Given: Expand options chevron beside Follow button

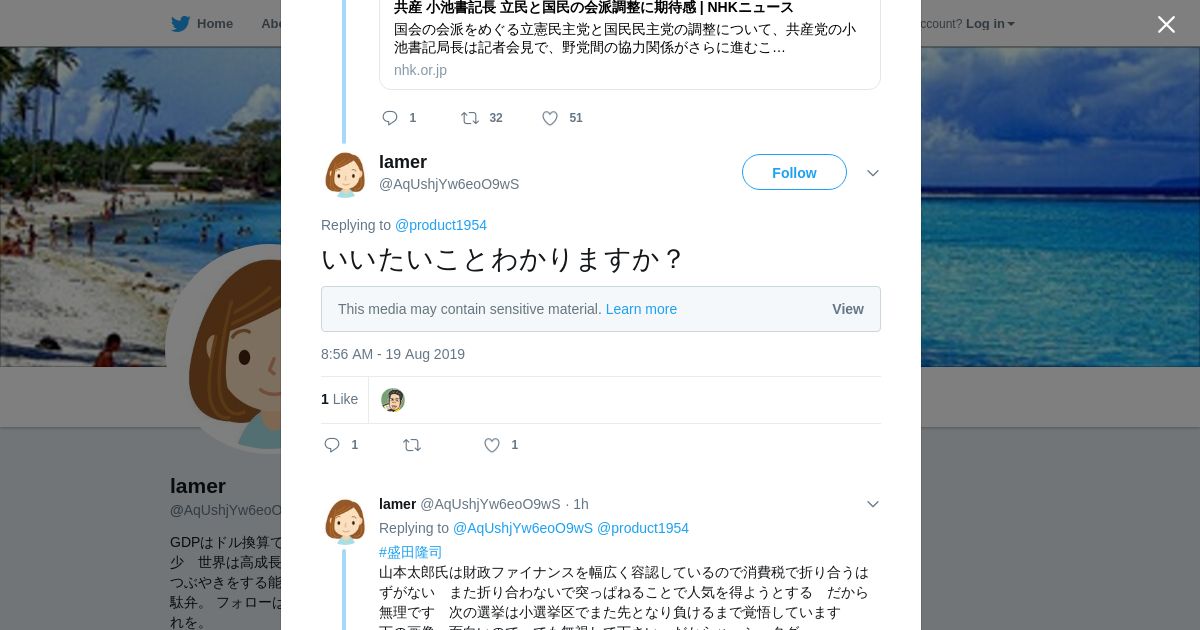Looking at the screenshot, I should [873, 173].
